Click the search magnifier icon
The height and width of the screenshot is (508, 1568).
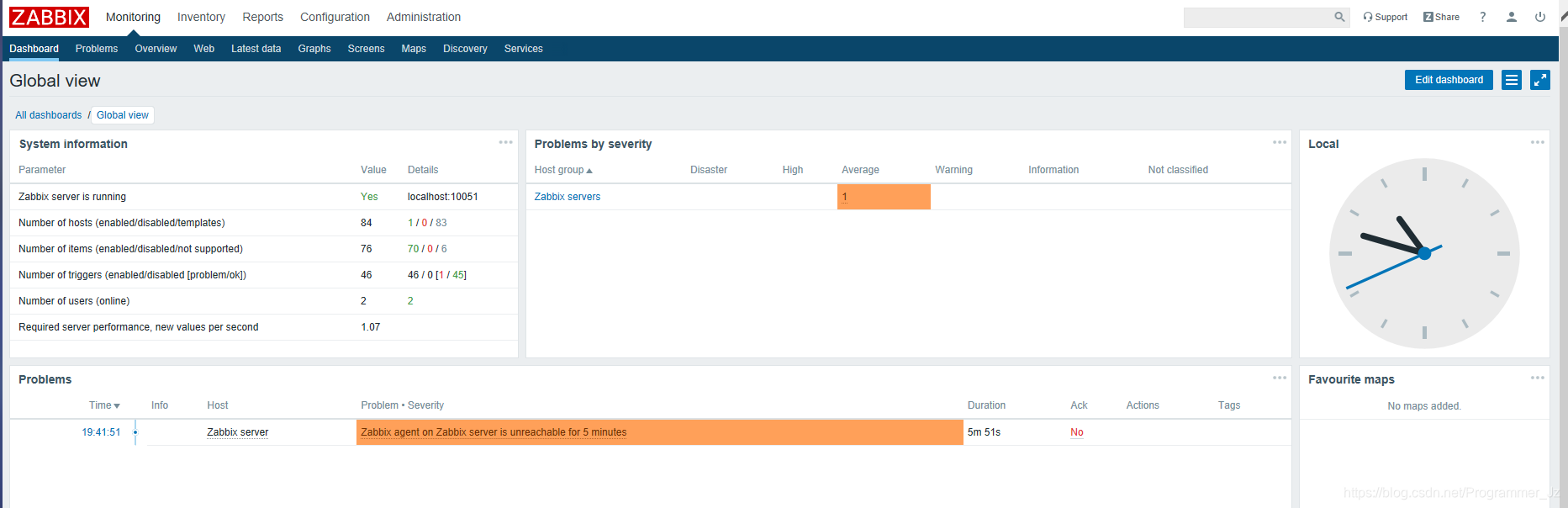[1339, 17]
